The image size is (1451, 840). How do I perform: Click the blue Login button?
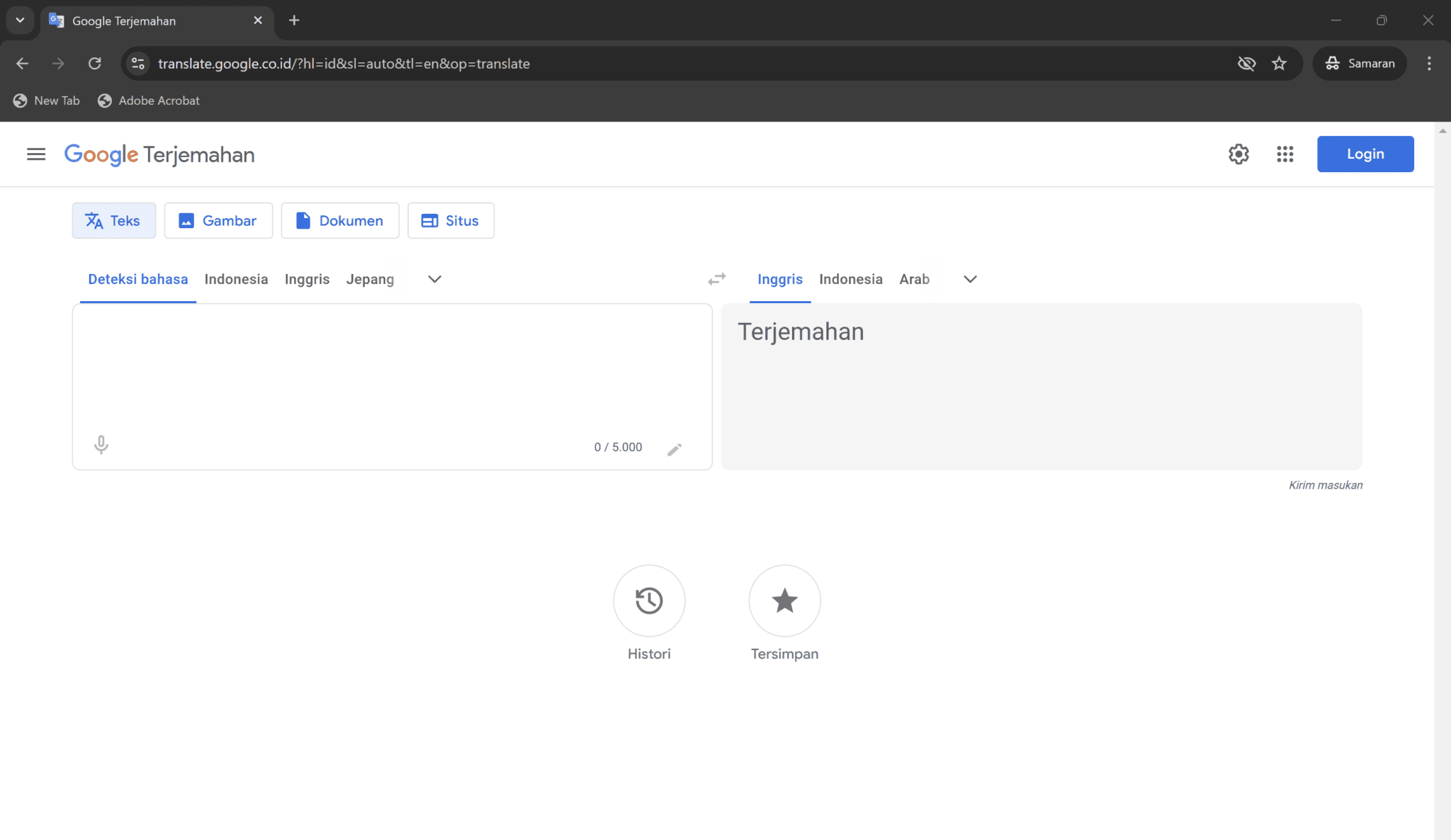tap(1365, 154)
